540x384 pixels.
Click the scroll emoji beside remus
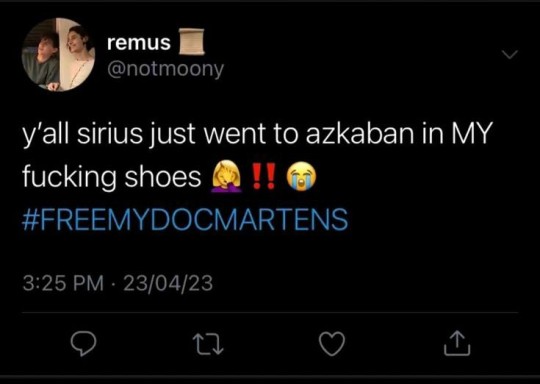pos(192,42)
